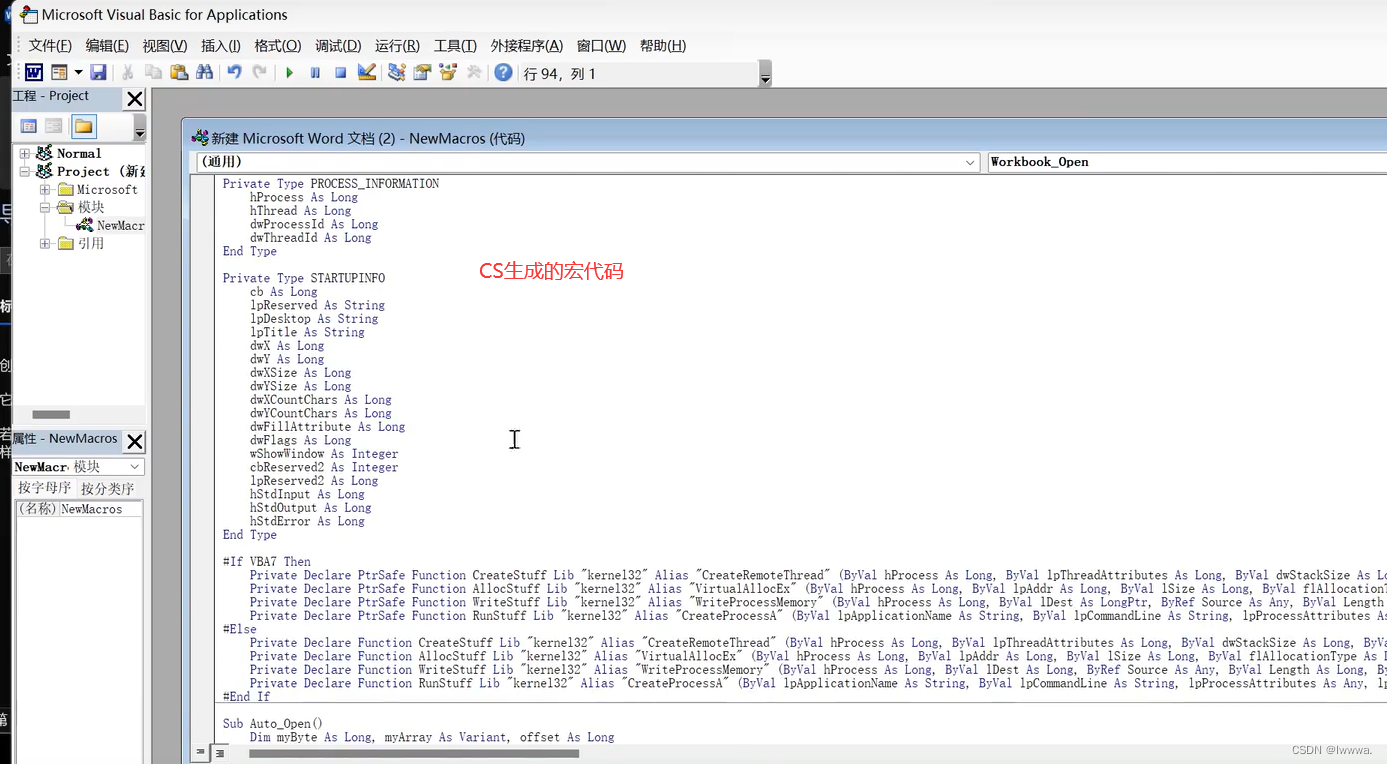
Task: Collapse the Project (新建) node
Action: coord(25,172)
